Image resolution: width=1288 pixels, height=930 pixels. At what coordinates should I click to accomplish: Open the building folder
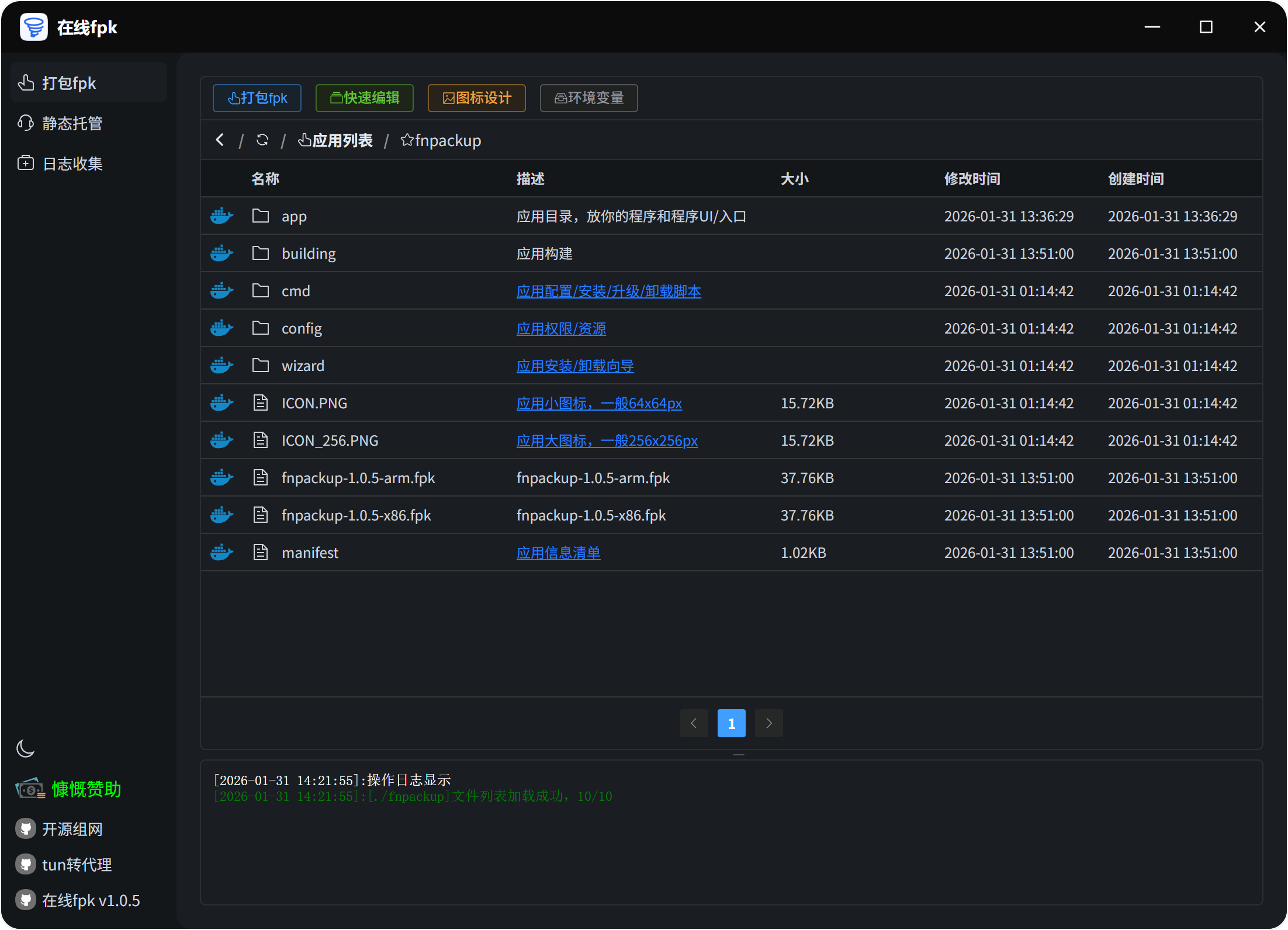309,254
